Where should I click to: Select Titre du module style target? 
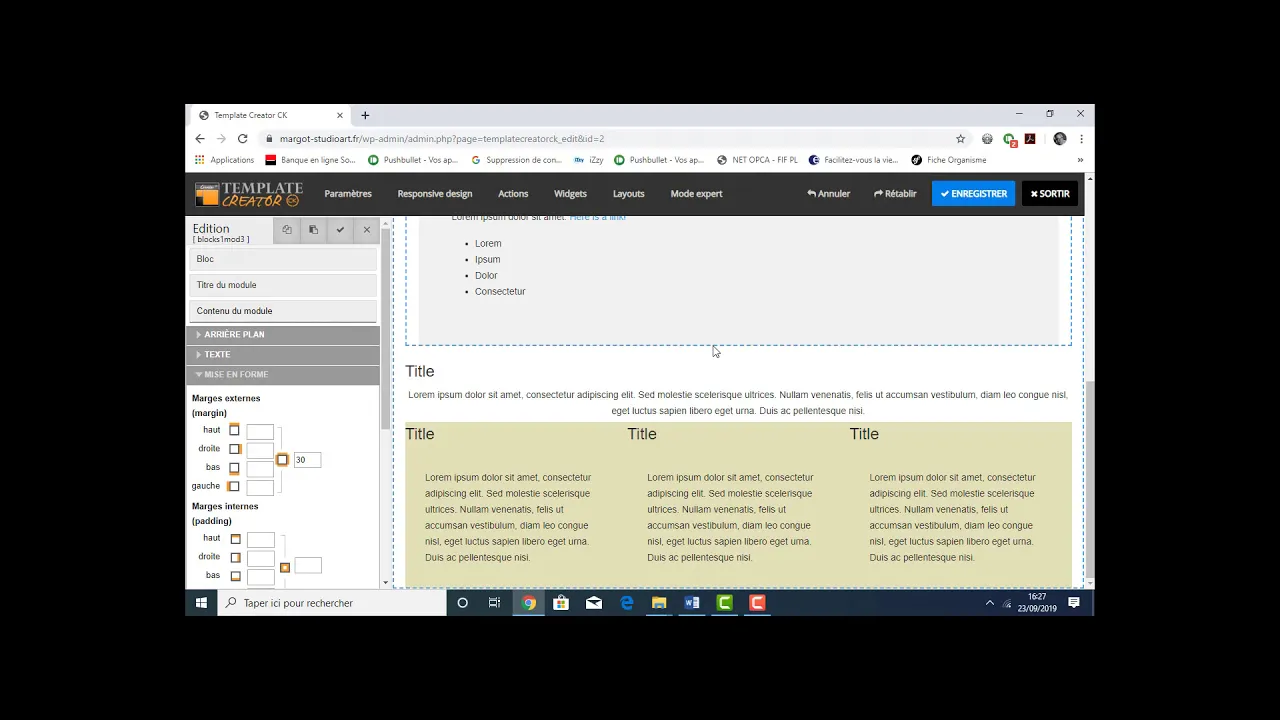point(283,285)
